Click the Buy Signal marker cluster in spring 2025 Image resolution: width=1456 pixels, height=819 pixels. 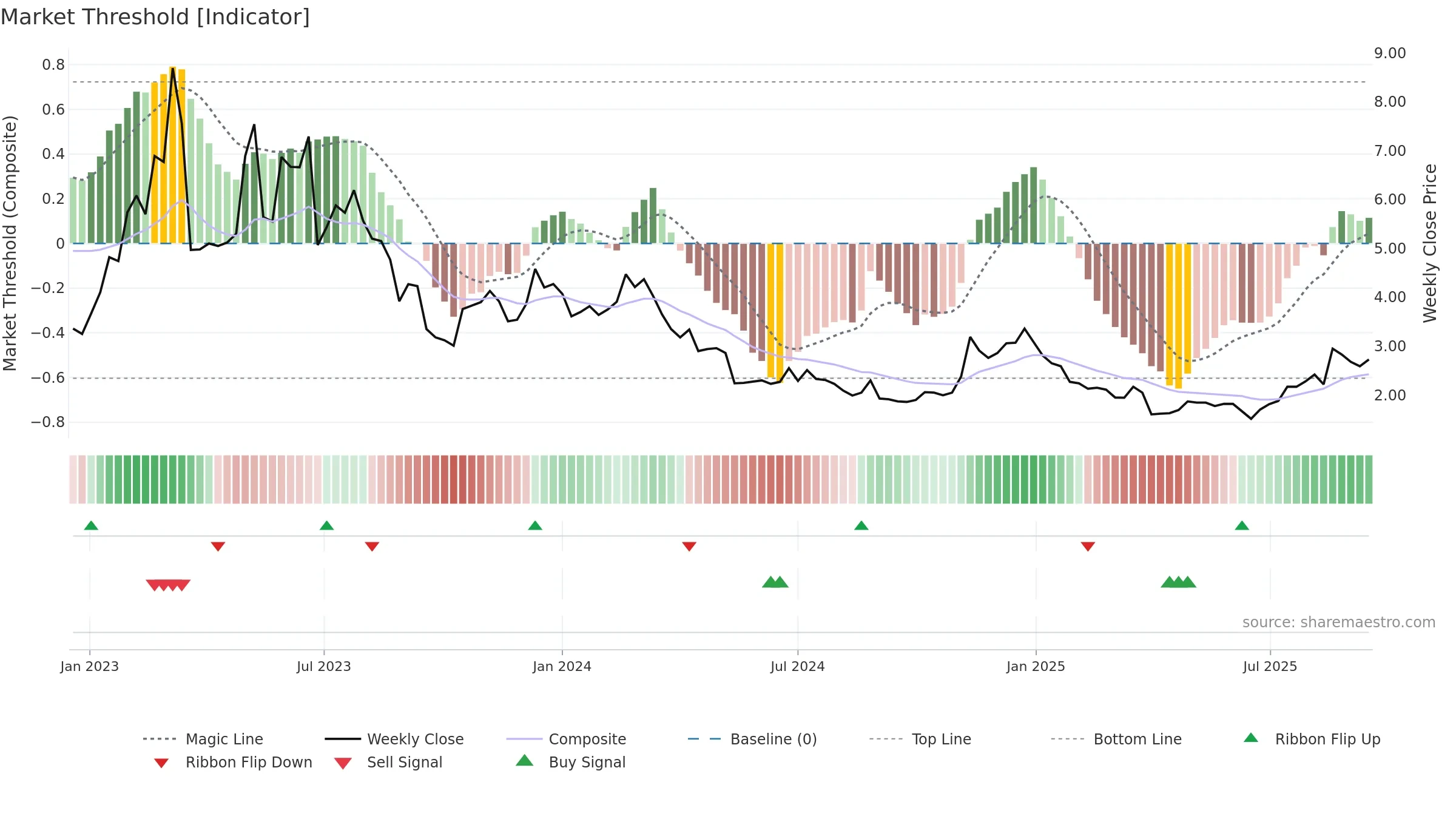coord(1178,582)
